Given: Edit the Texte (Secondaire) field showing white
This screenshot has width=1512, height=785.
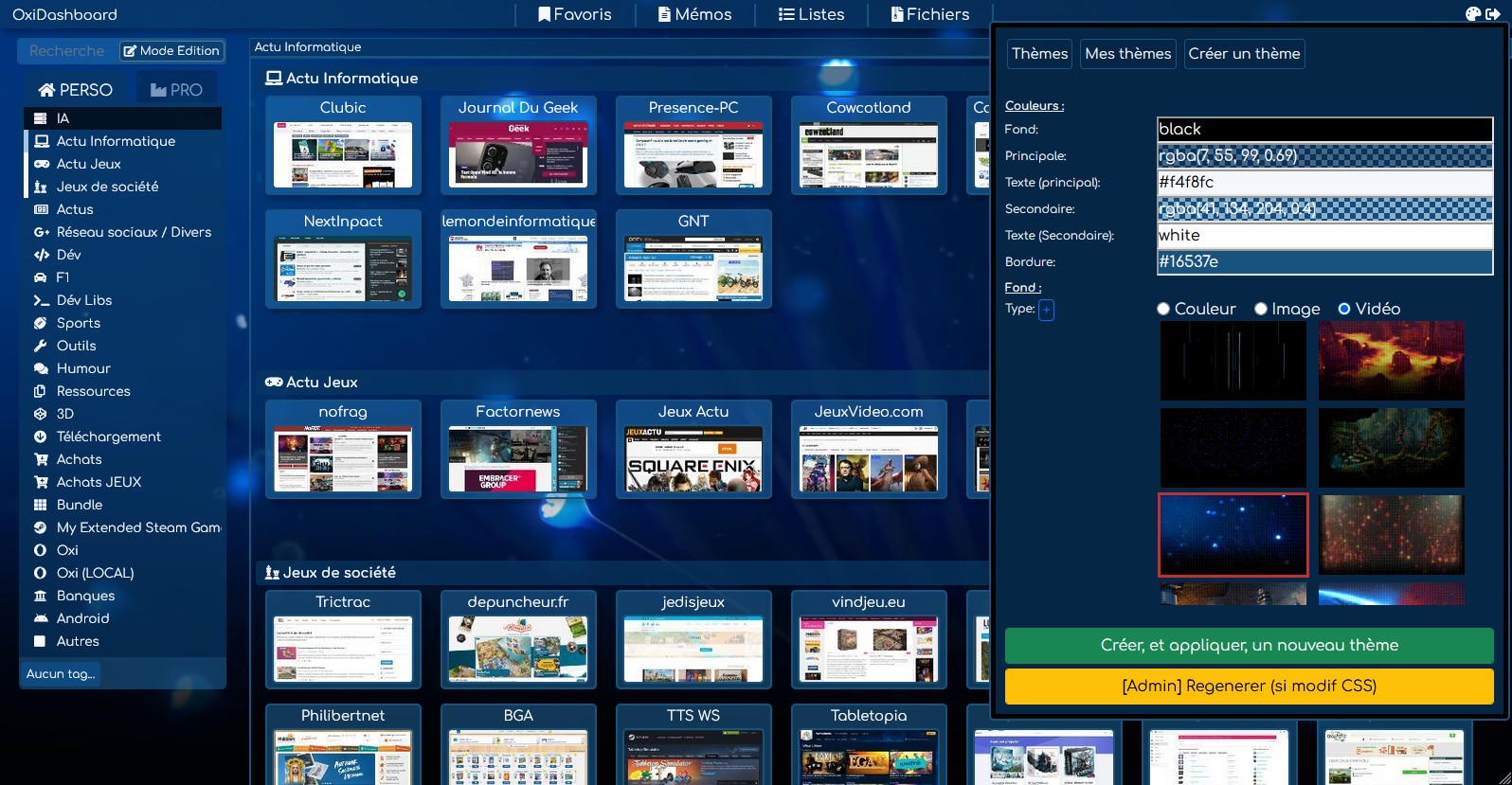Looking at the screenshot, I should tap(1325, 236).
